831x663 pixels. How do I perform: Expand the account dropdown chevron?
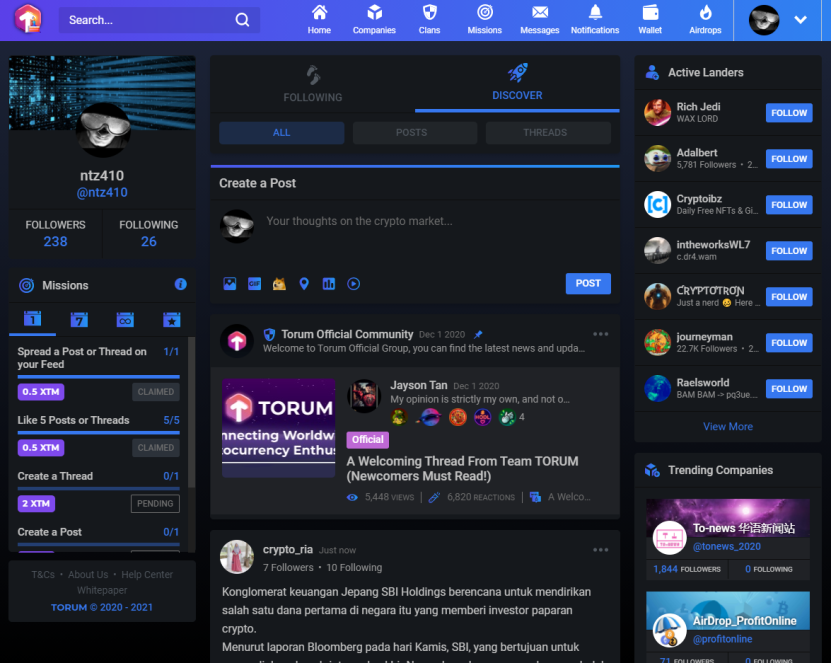coord(800,20)
